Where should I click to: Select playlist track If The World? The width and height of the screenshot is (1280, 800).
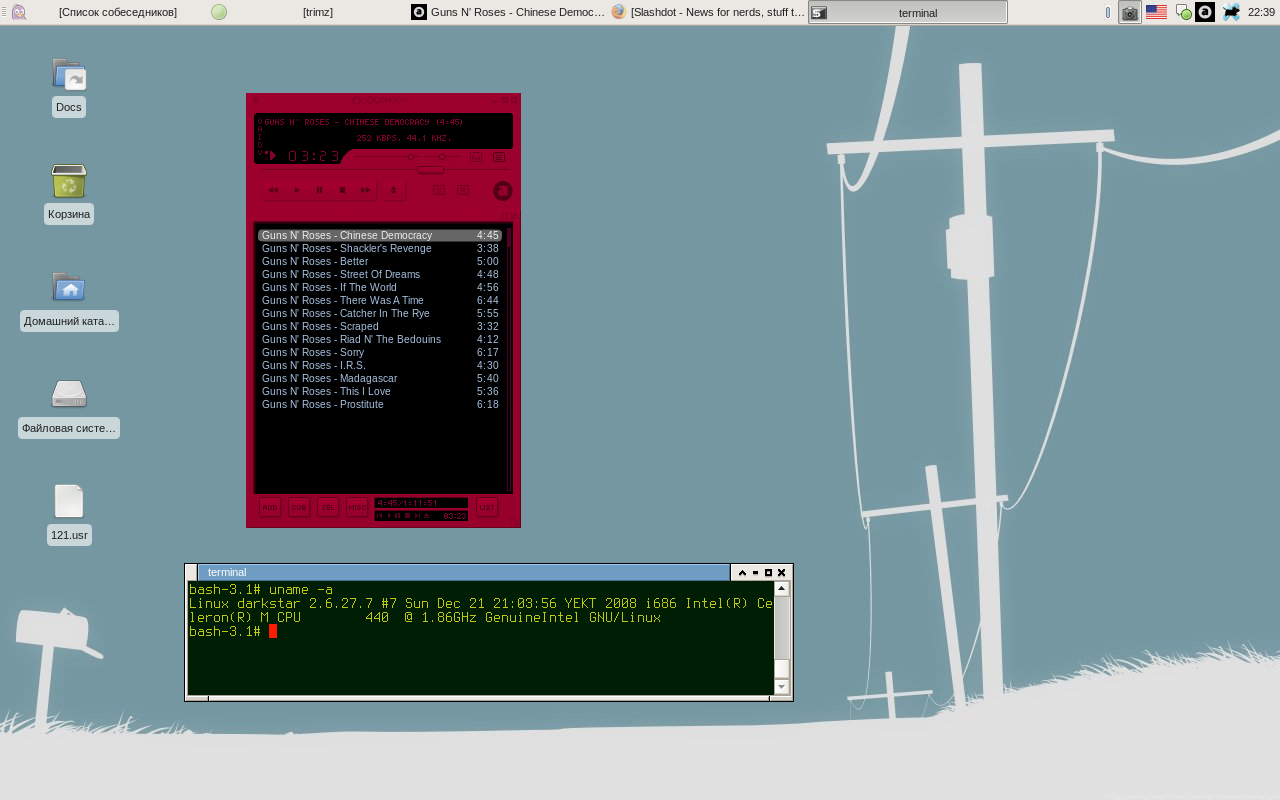380,288
